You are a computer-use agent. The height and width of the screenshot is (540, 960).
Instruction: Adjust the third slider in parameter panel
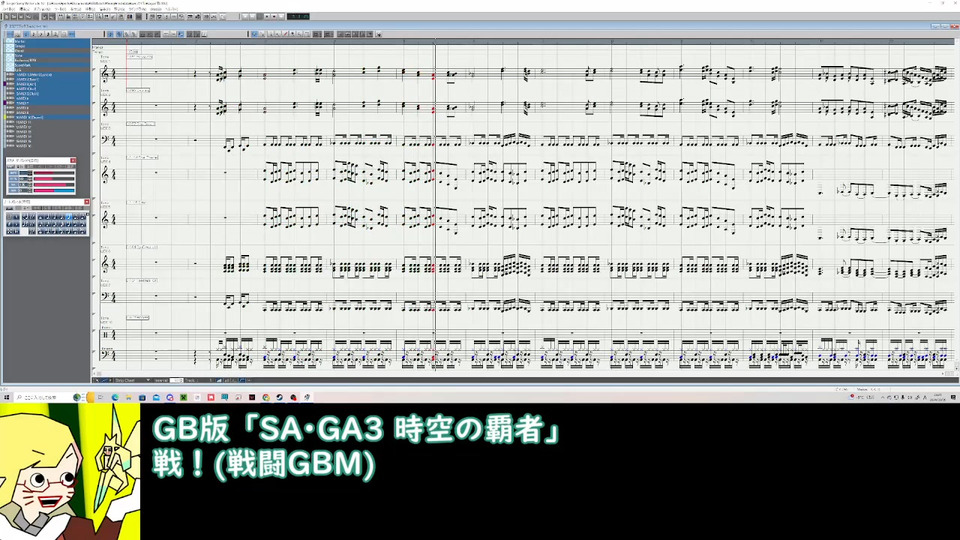tap(54, 185)
